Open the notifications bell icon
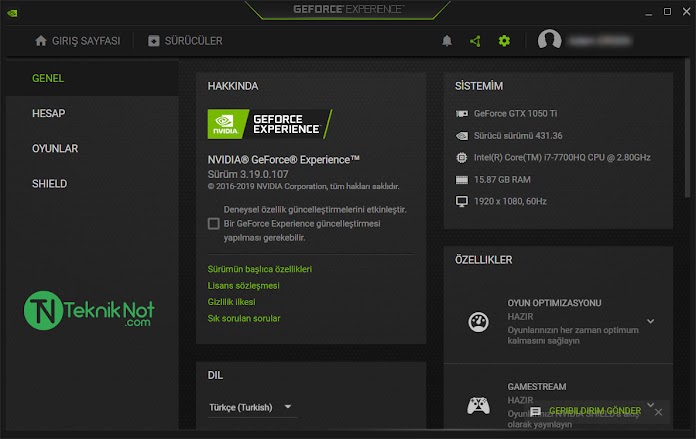The image size is (696, 439). pyautogui.click(x=447, y=41)
